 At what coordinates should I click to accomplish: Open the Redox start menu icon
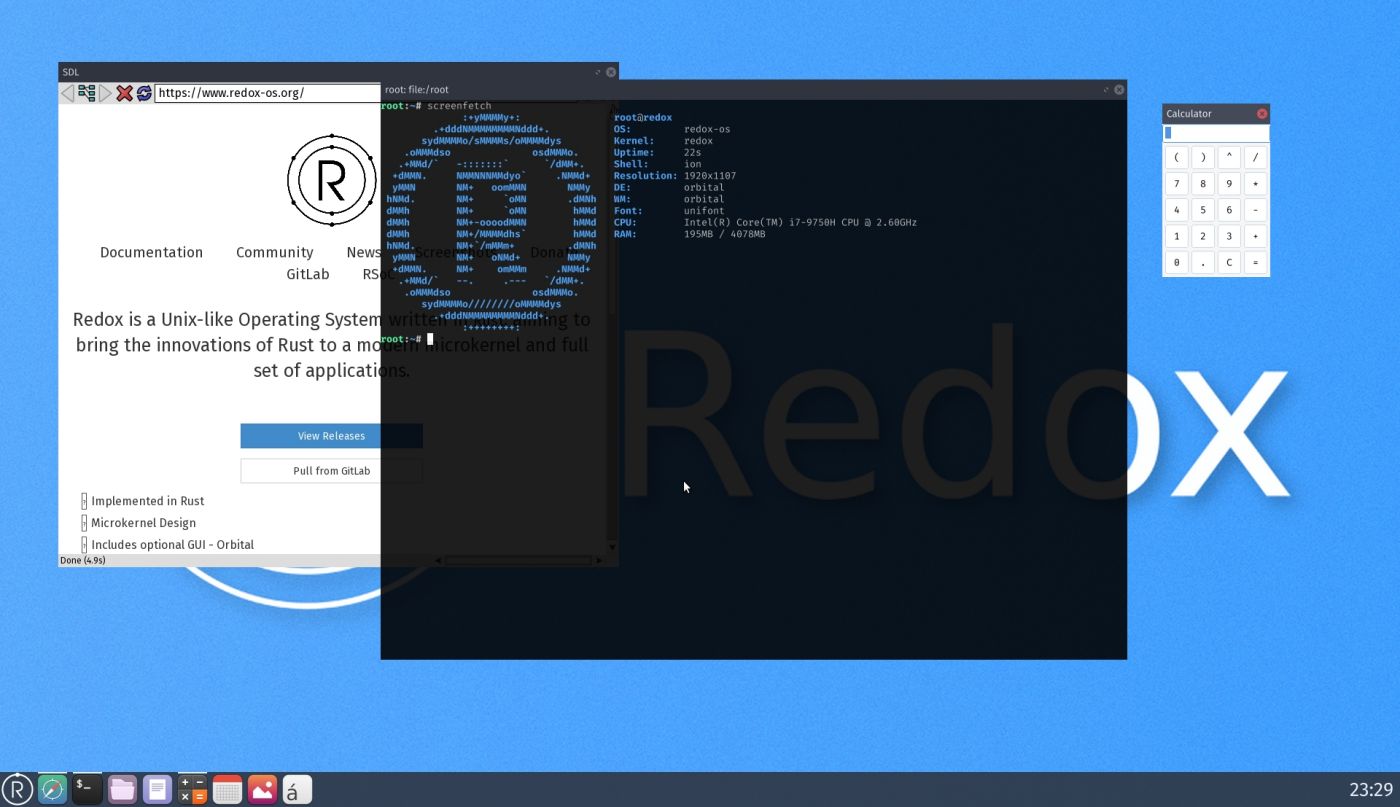[x=17, y=789]
